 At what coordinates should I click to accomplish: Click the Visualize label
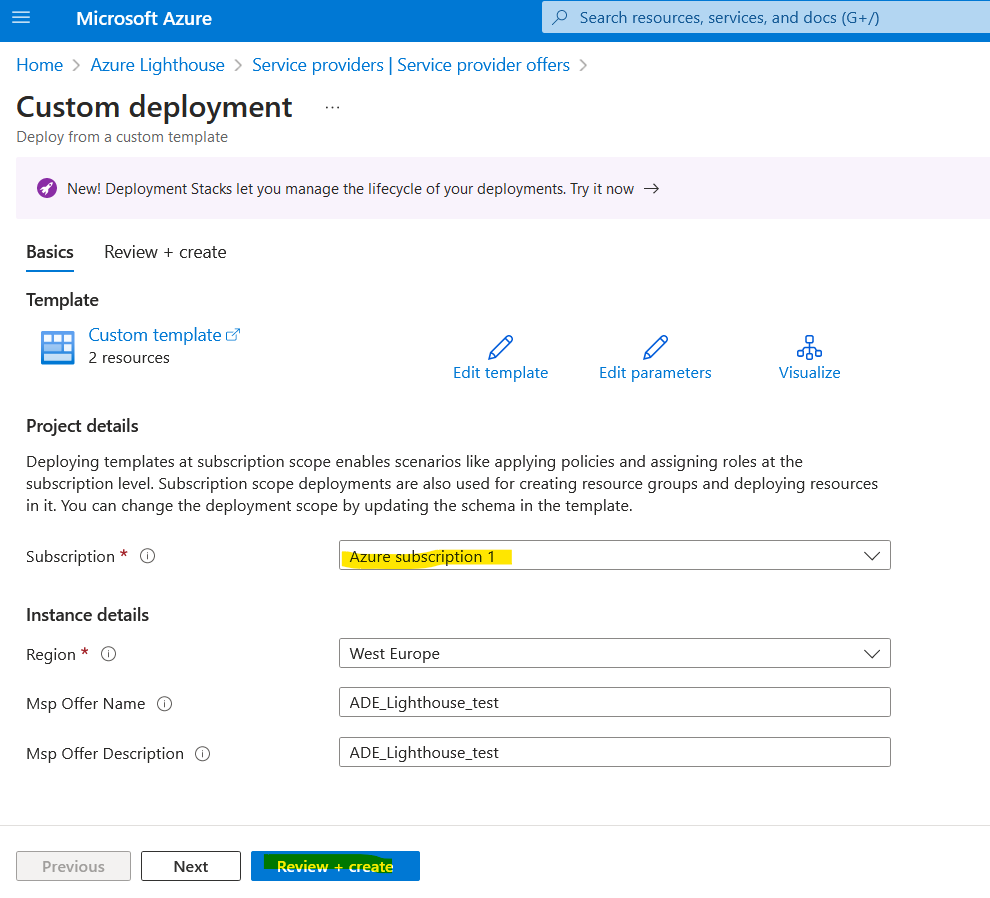pos(809,373)
